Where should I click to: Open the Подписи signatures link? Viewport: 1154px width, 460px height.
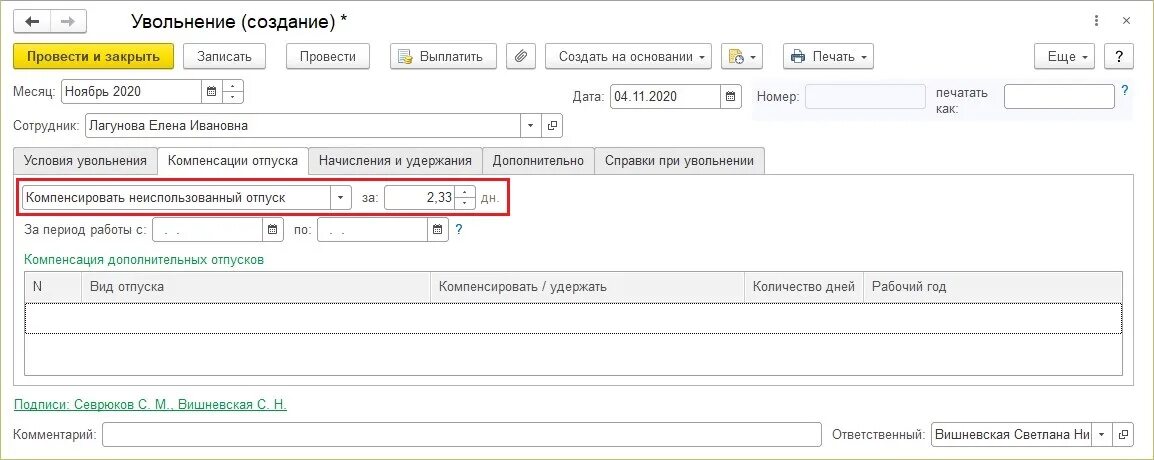coord(150,404)
